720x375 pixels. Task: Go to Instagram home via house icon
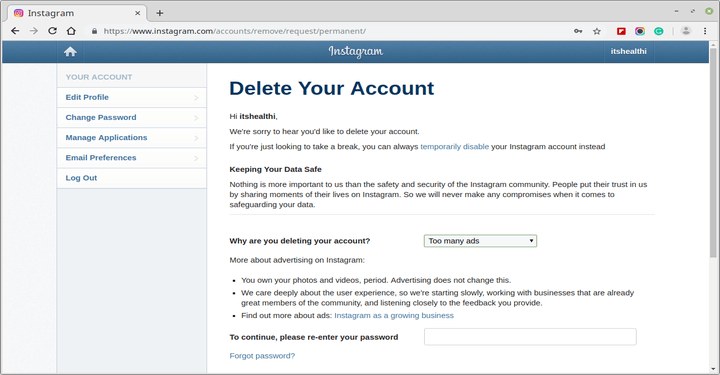(x=70, y=51)
